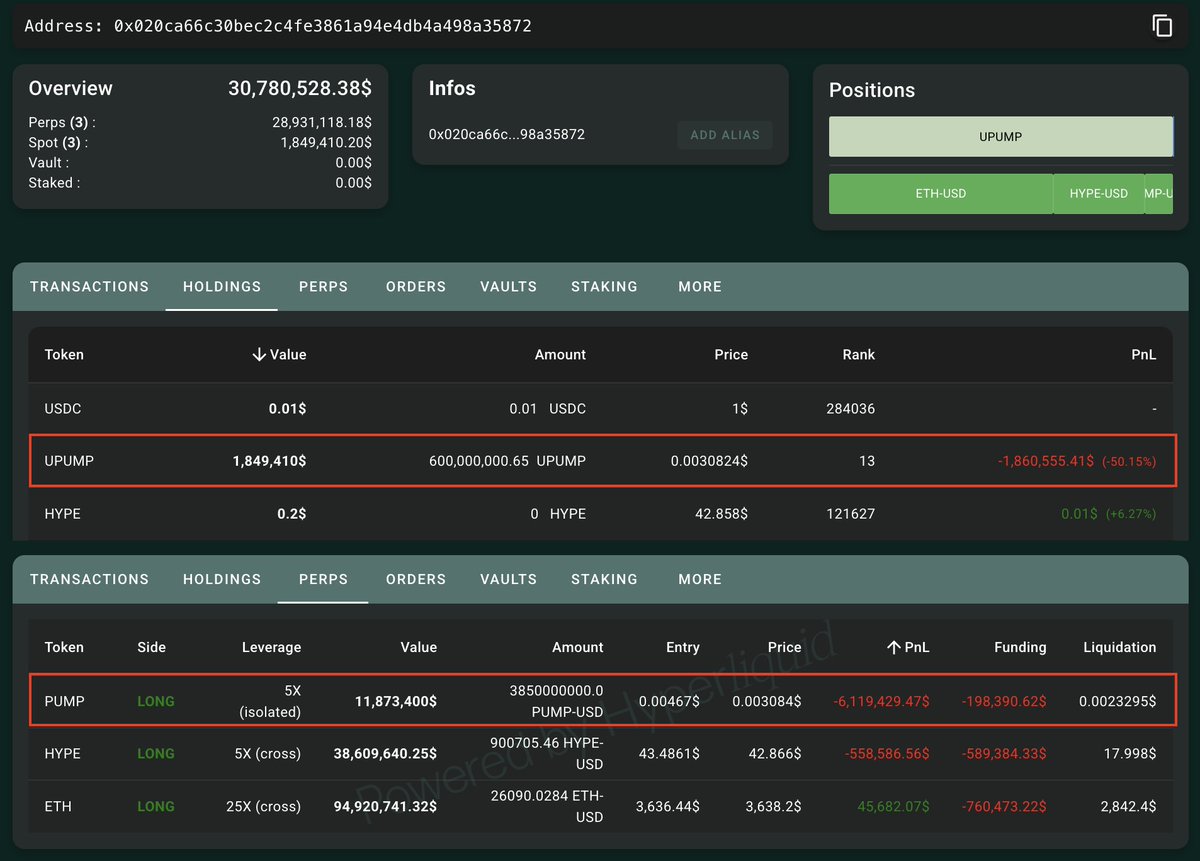Sort perps by the Funding column header
This screenshot has width=1200, height=861.
click(x=1020, y=647)
